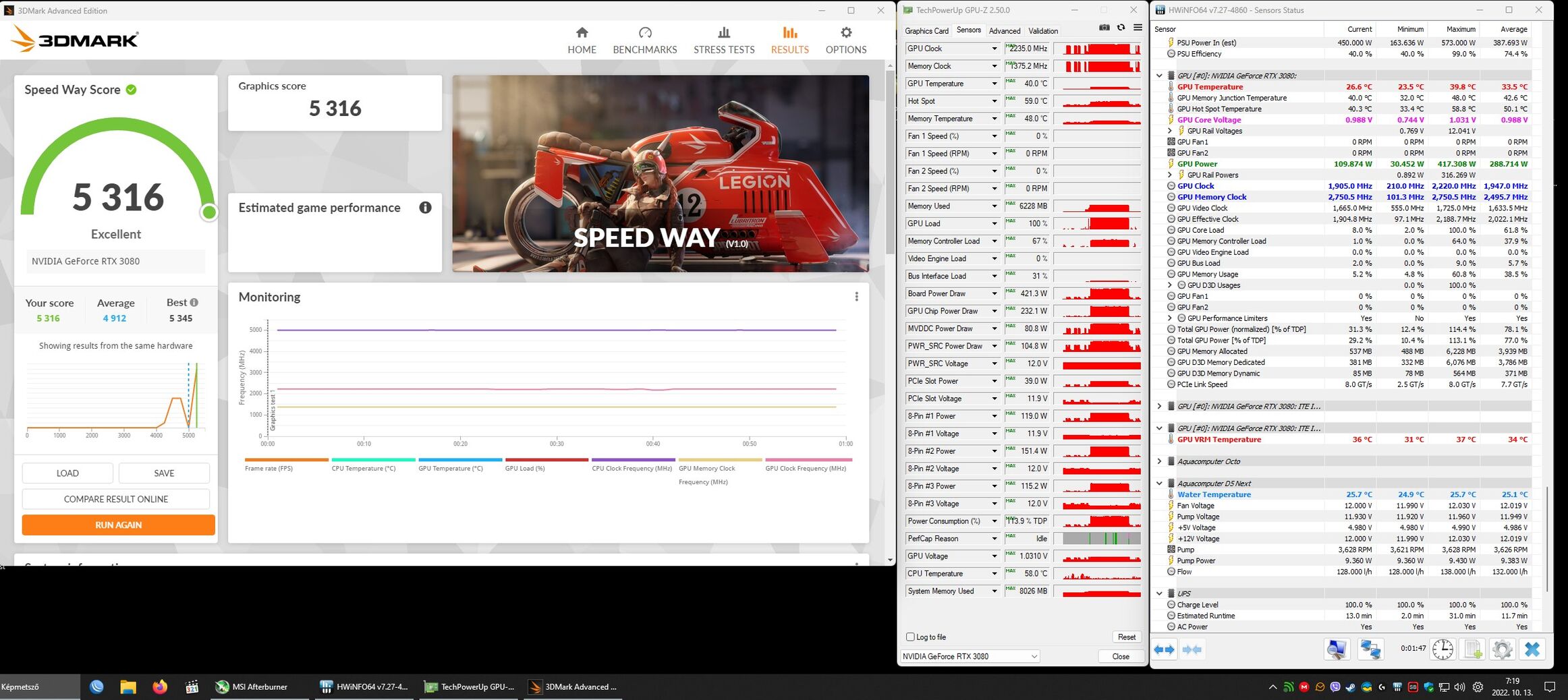
Task: Click the SAVE button in 3DMark
Action: tap(164, 473)
